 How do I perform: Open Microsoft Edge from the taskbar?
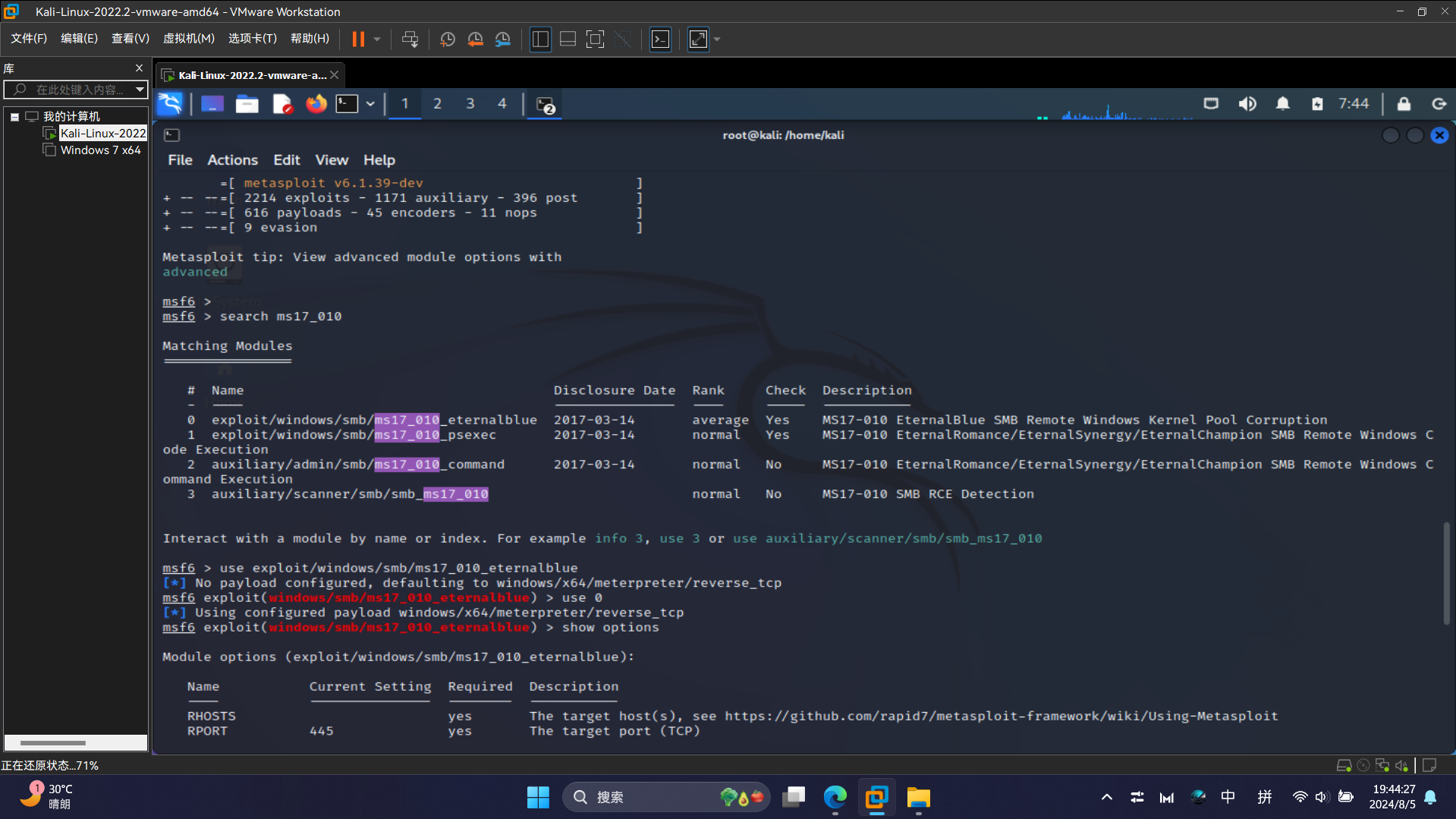(835, 797)
